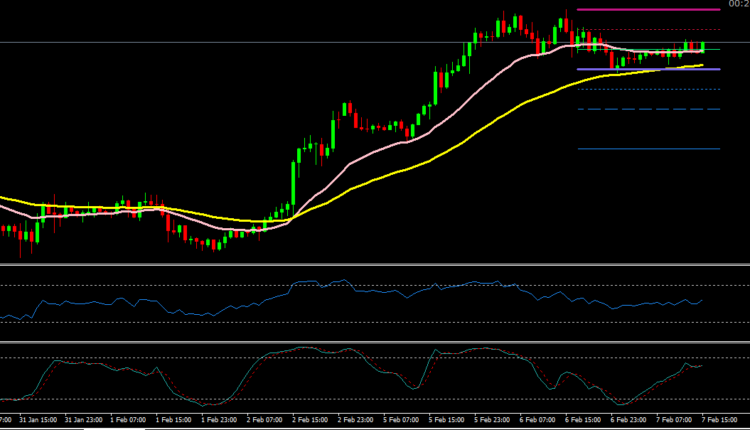
Task: Select the stochastic oscillator line in bottom panel
Action: click(300, 352)
